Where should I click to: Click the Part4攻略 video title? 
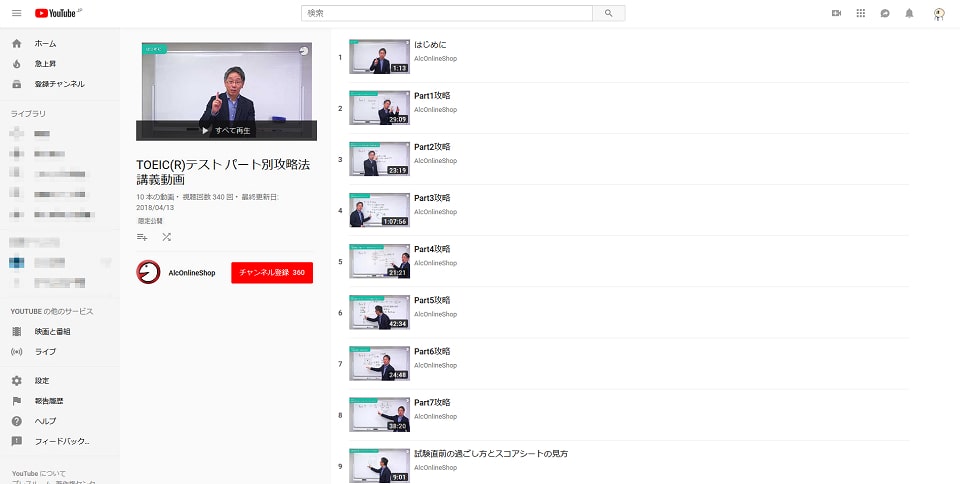432,249
